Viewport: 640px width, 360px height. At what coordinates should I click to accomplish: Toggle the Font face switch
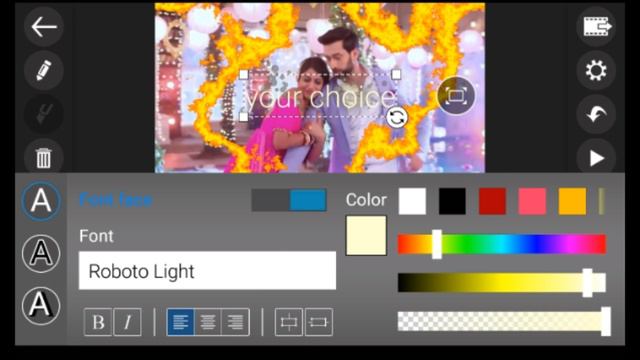(x=289, y=200)
